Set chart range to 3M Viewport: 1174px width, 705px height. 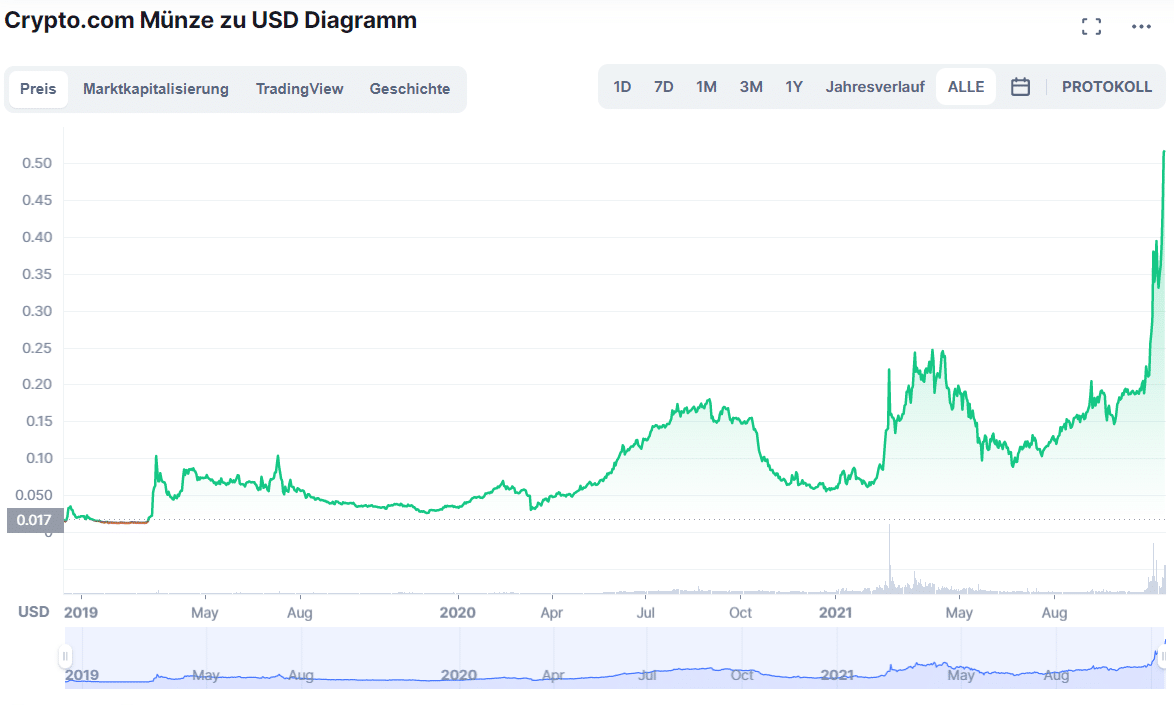(x=751, y=87)
